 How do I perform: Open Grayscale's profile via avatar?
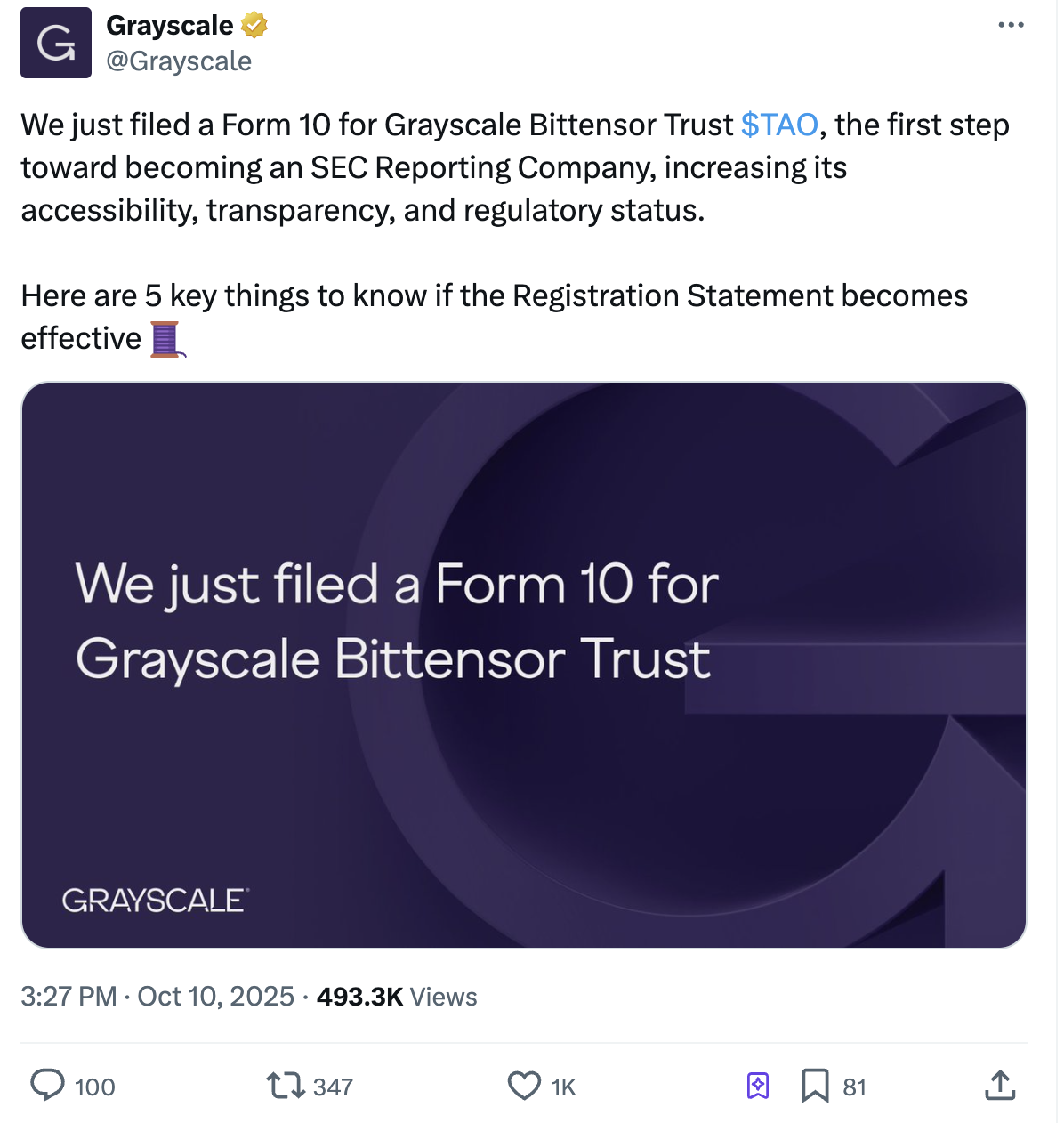click(x=56, y=42)
